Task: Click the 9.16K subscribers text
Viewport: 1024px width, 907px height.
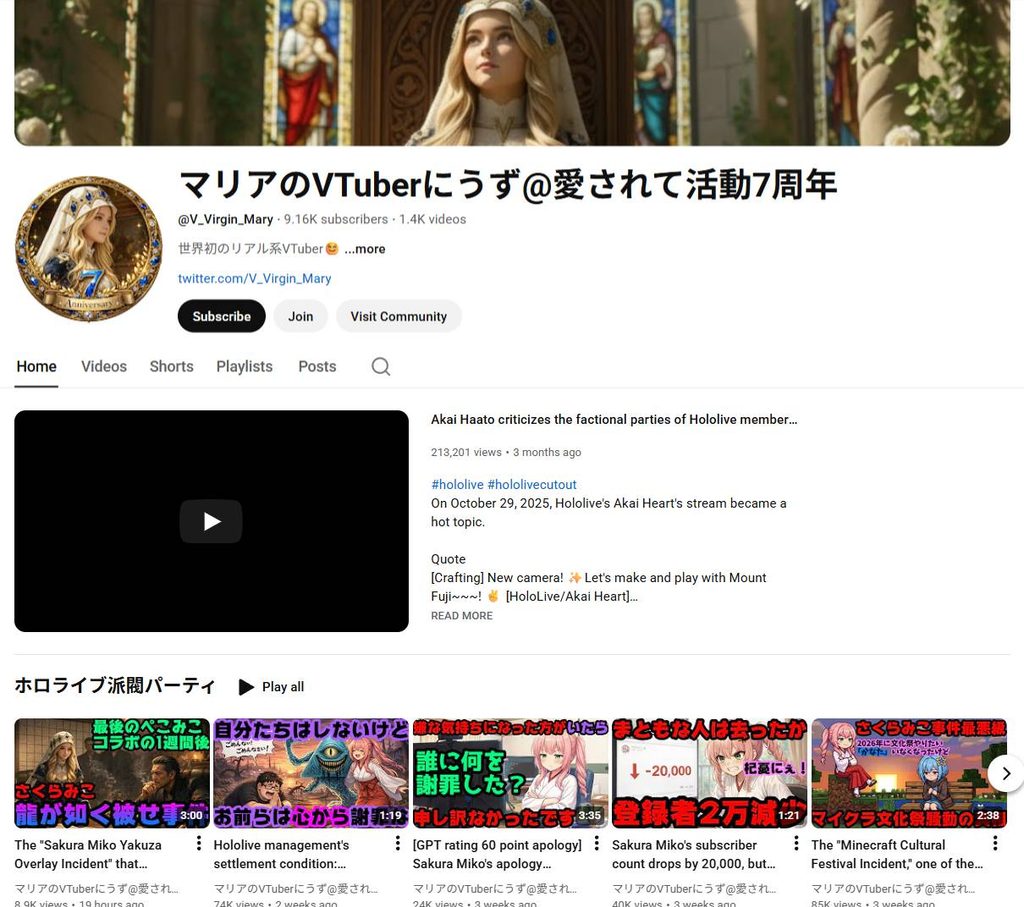Action: tap(336, 219)
